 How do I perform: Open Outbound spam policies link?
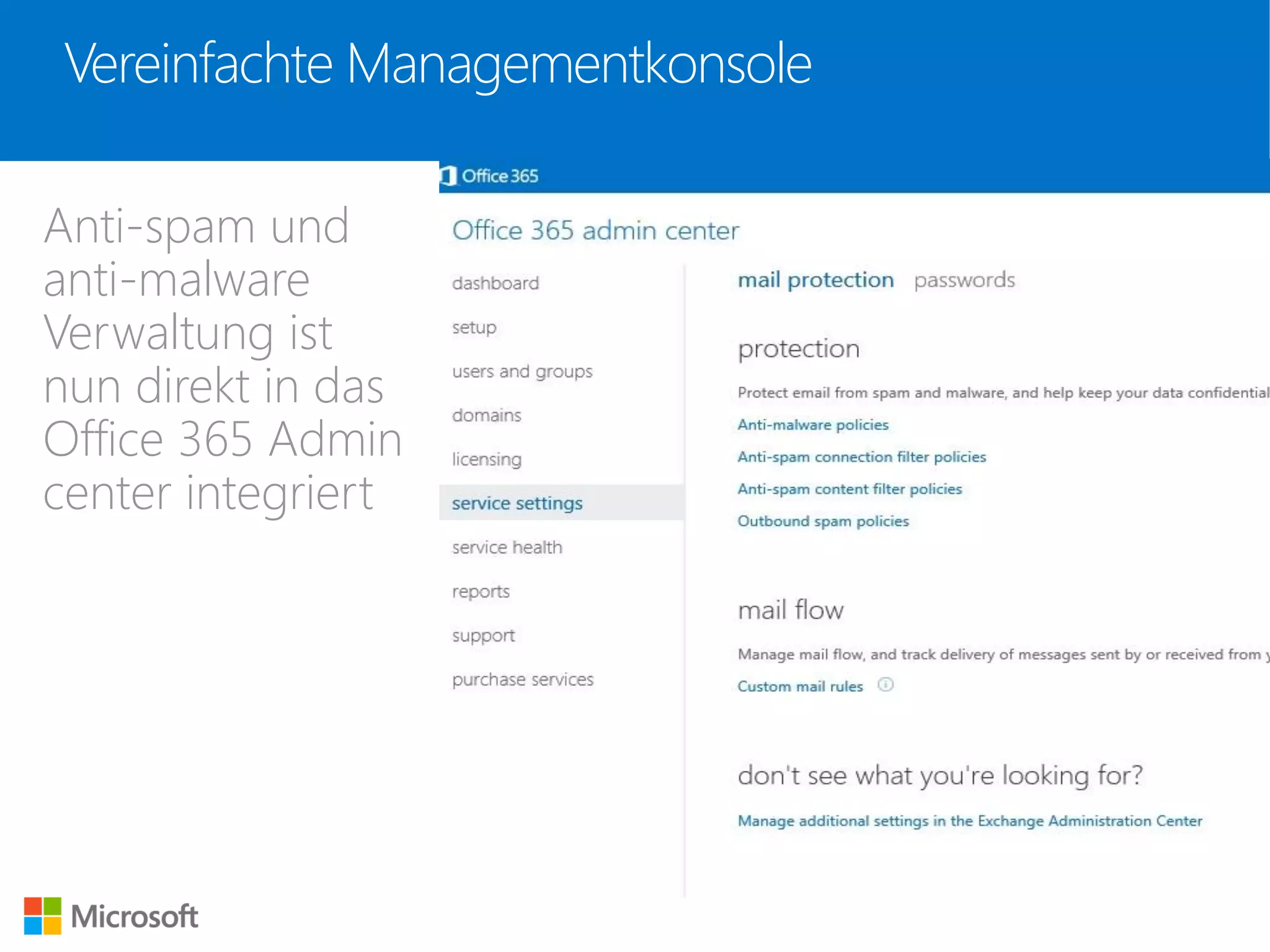[x=823, y=521]
